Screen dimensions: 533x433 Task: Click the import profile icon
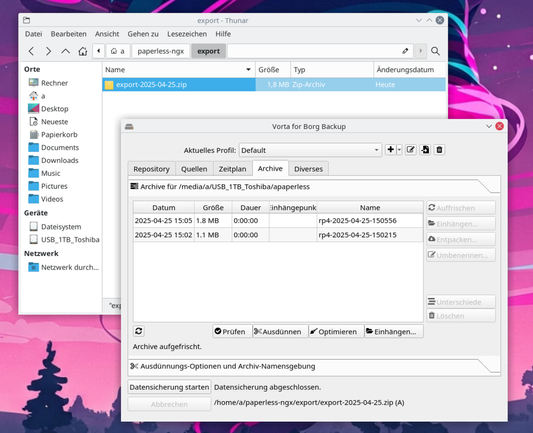click(x=425, y=150)
